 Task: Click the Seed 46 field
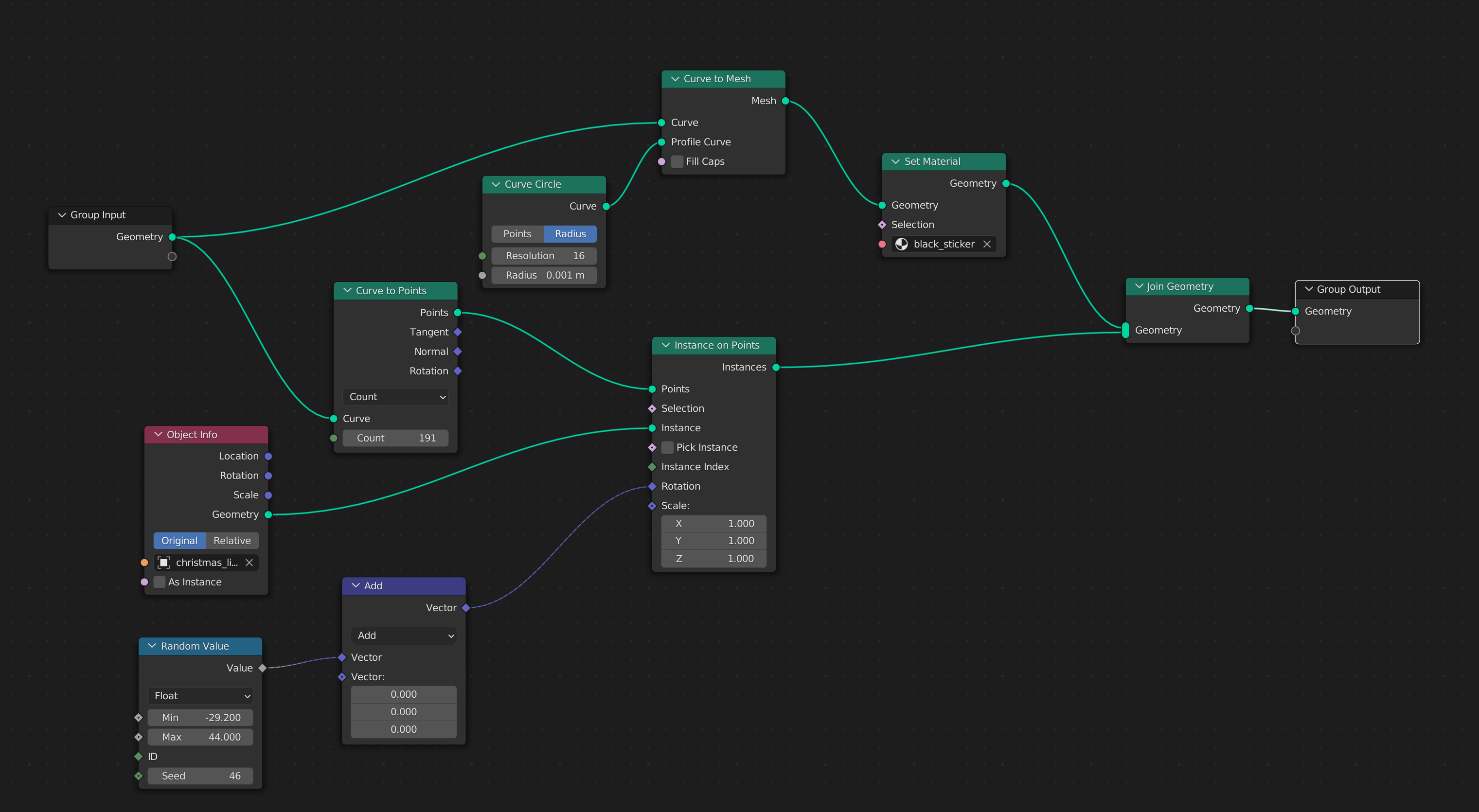[200, 776]
